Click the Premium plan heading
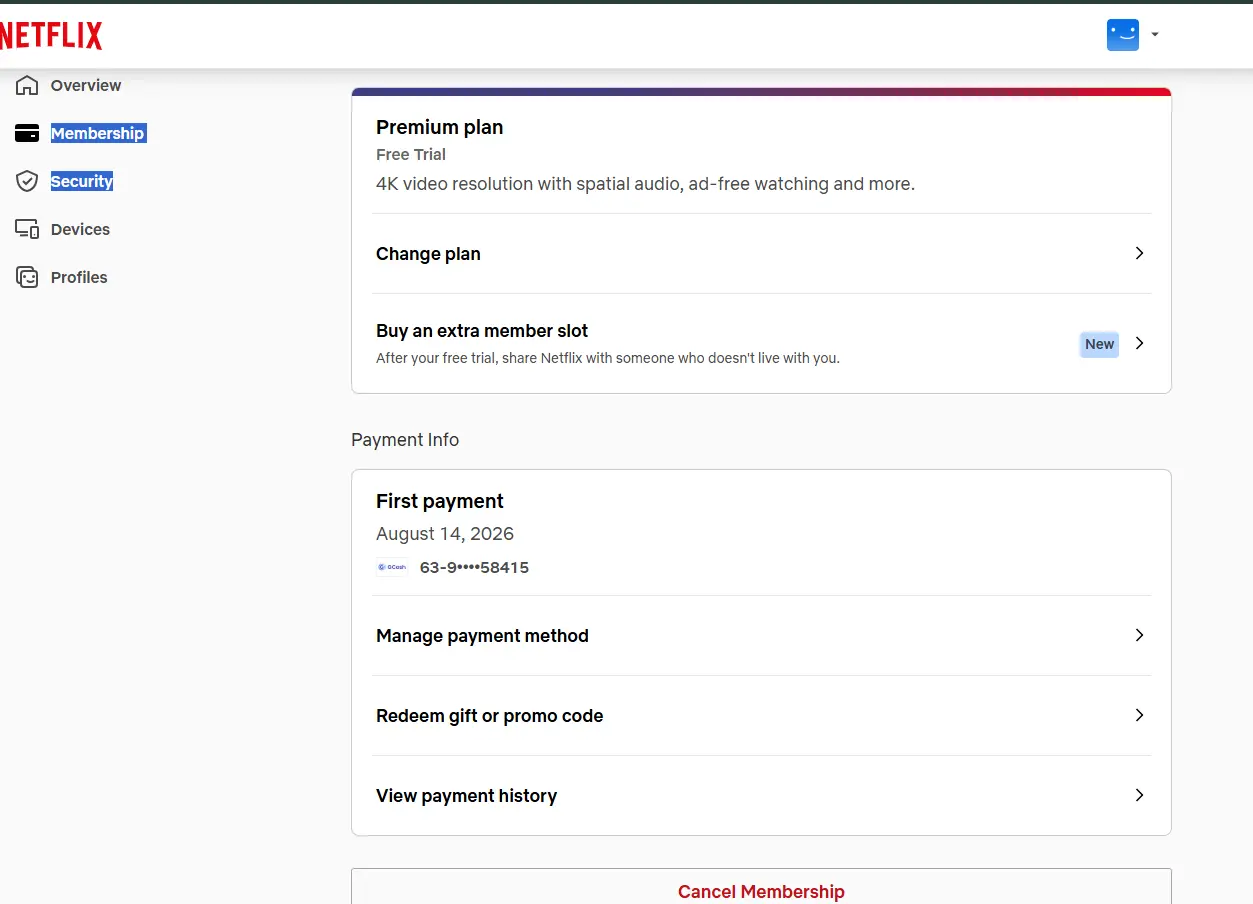Screen dimensions: 1253x904 click(439, 127)
